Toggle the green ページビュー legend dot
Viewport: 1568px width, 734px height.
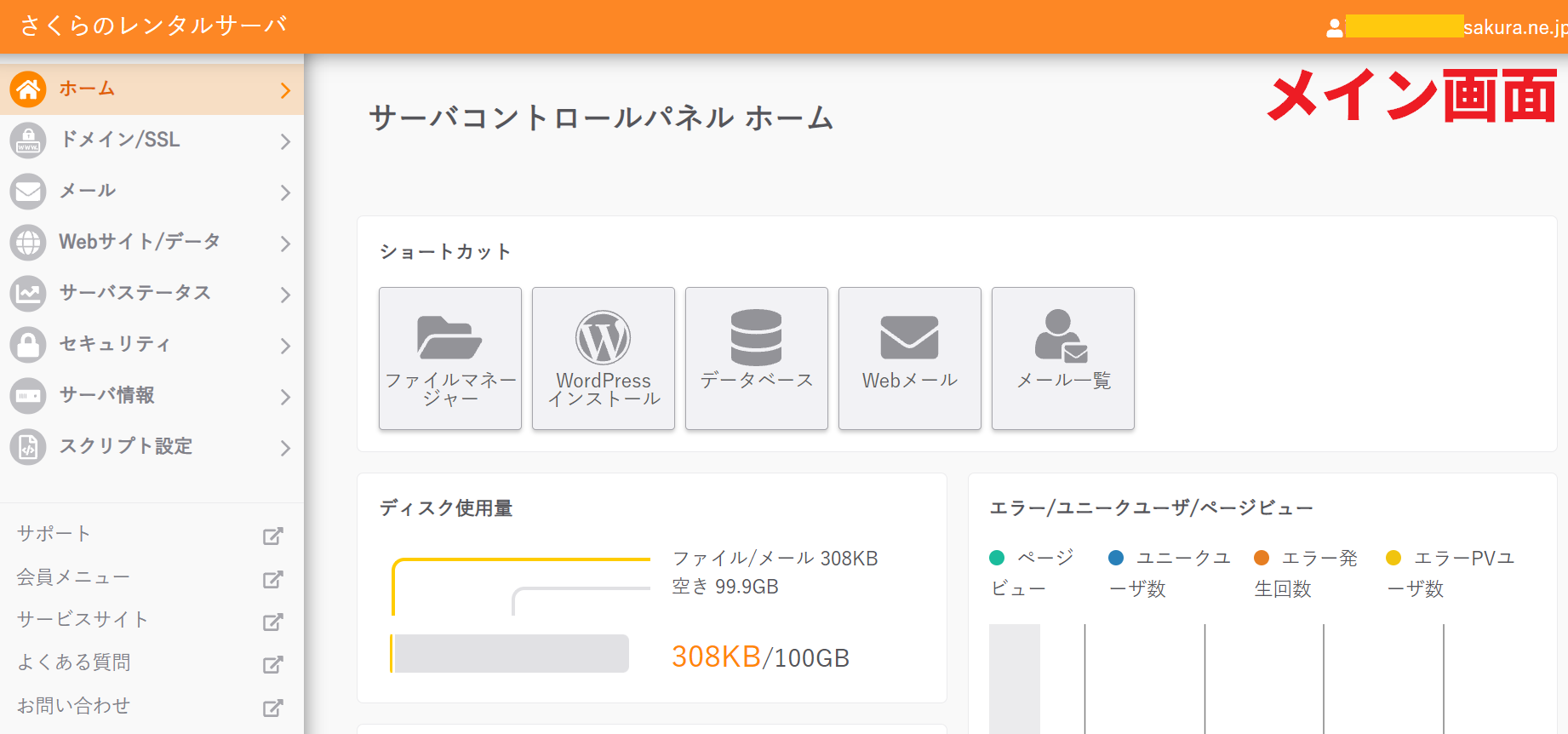pos(997,558)
